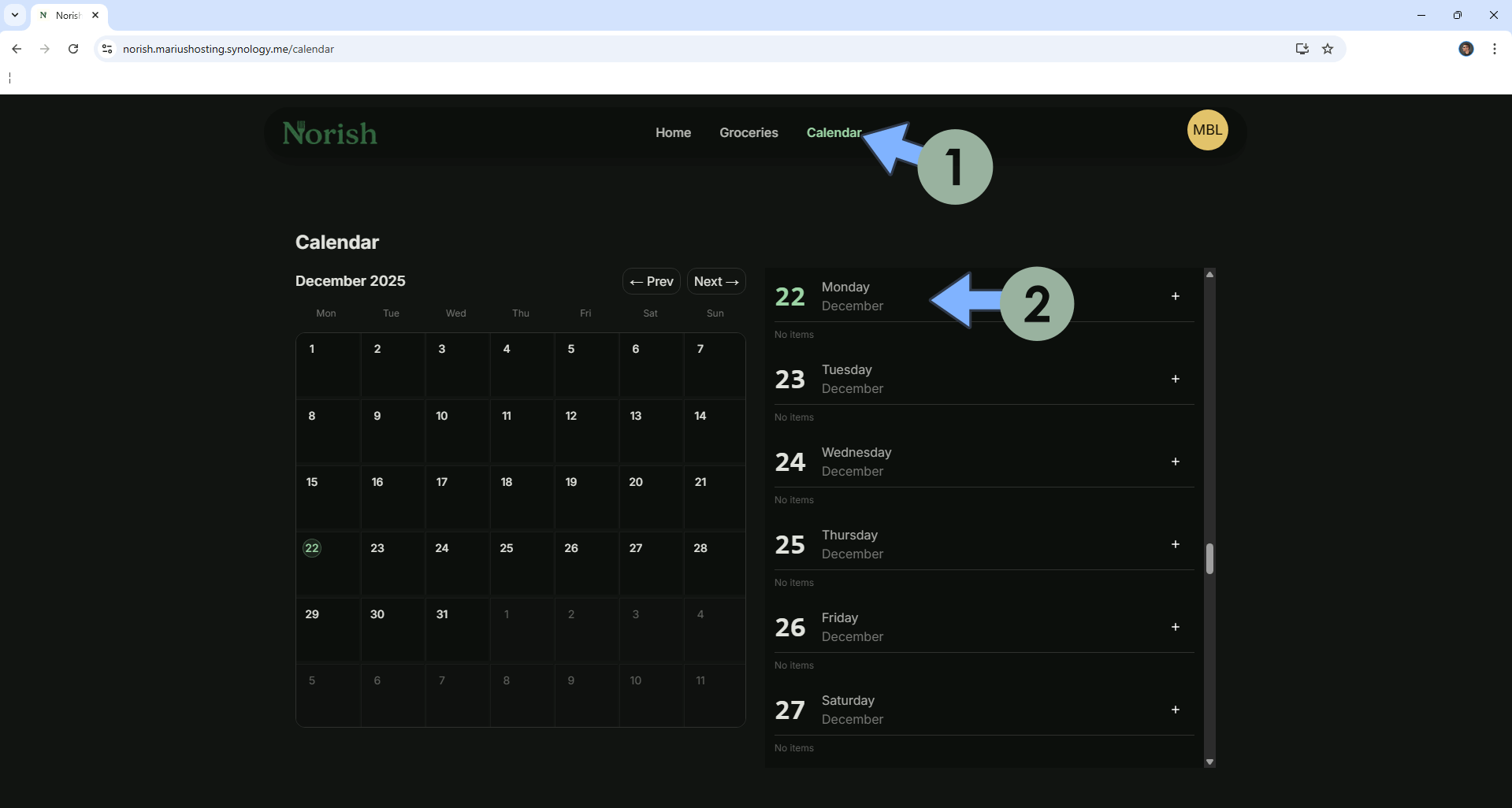Click plus icon beside Thursday 25

pos(1175,544)
